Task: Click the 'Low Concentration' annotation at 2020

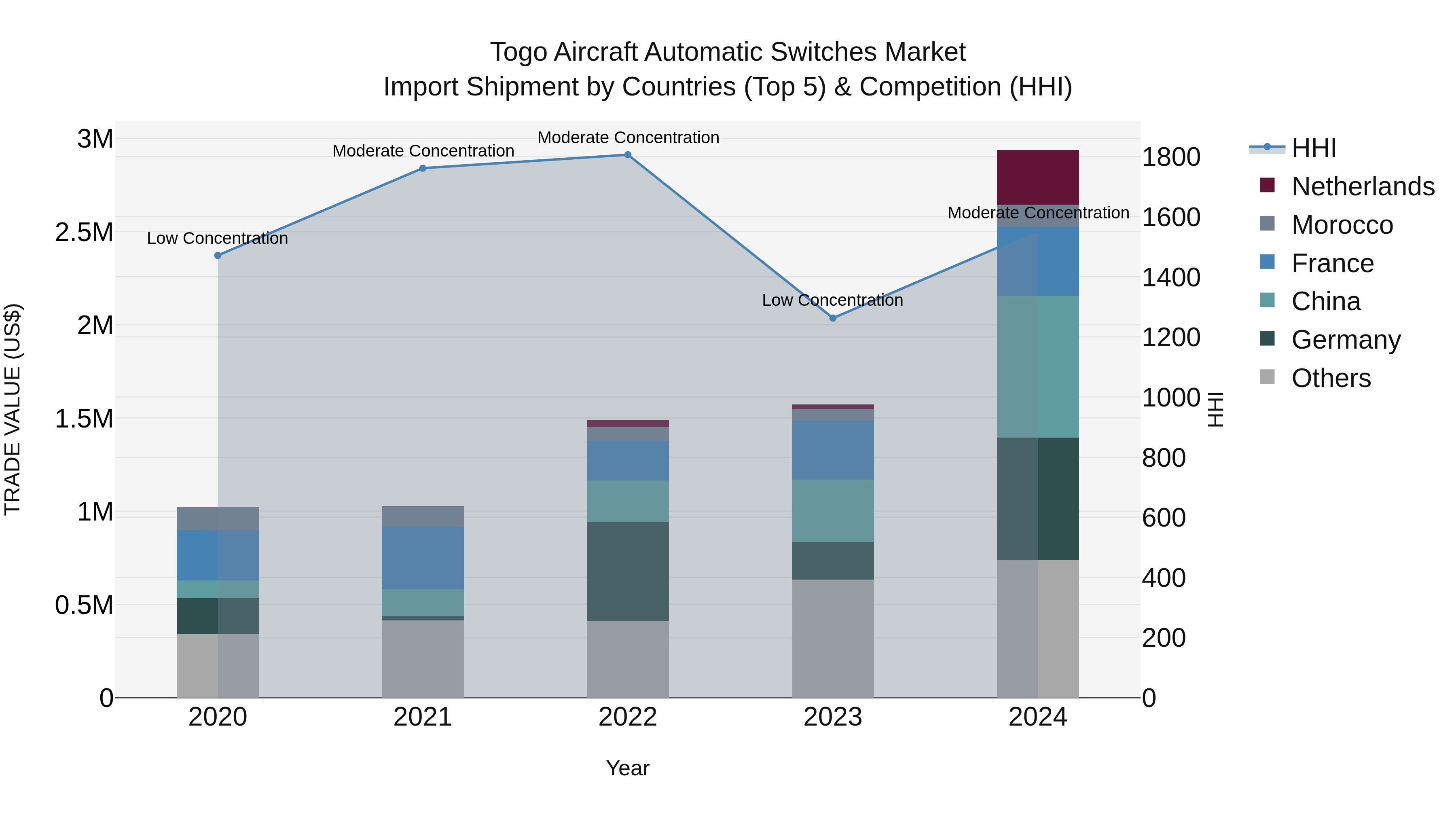Action: click(x=218, y=239)
